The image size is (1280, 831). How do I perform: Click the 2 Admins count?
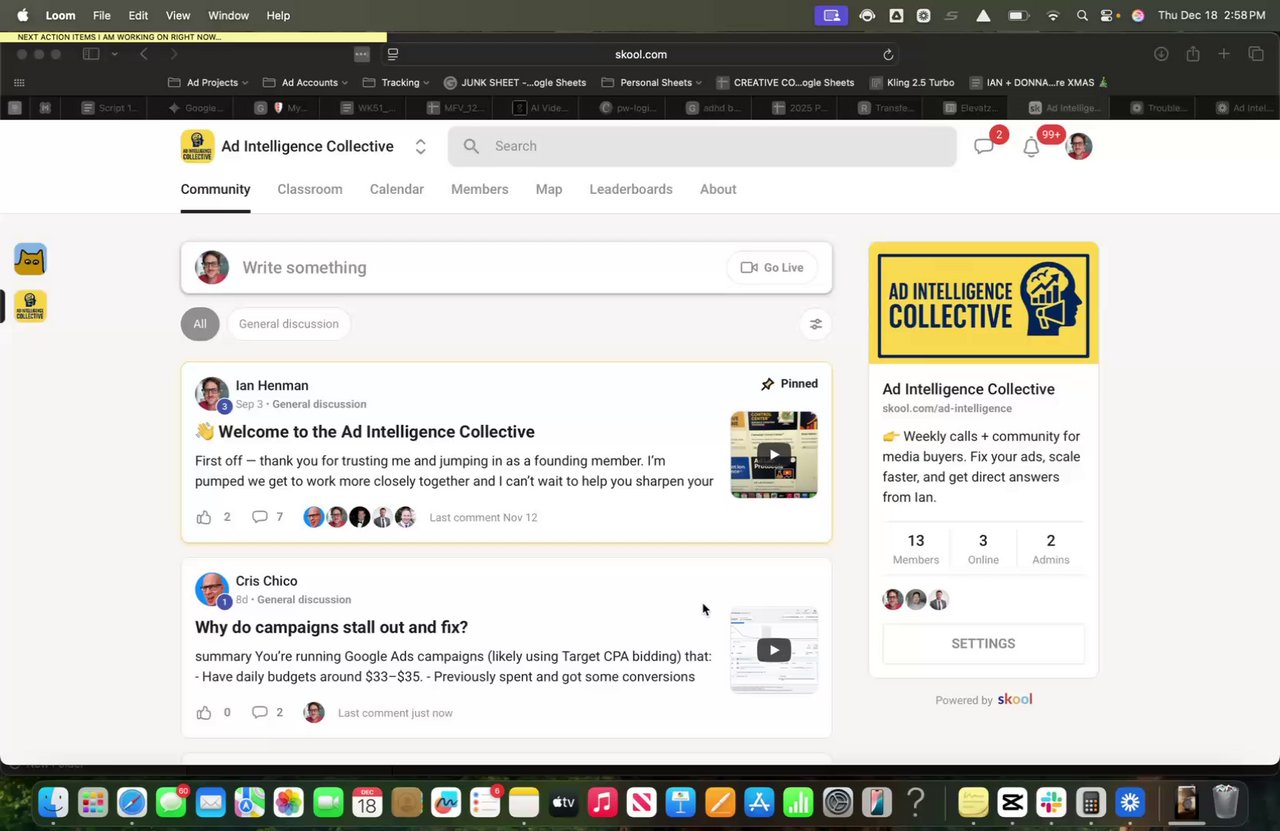click(x=1051, y=549)
